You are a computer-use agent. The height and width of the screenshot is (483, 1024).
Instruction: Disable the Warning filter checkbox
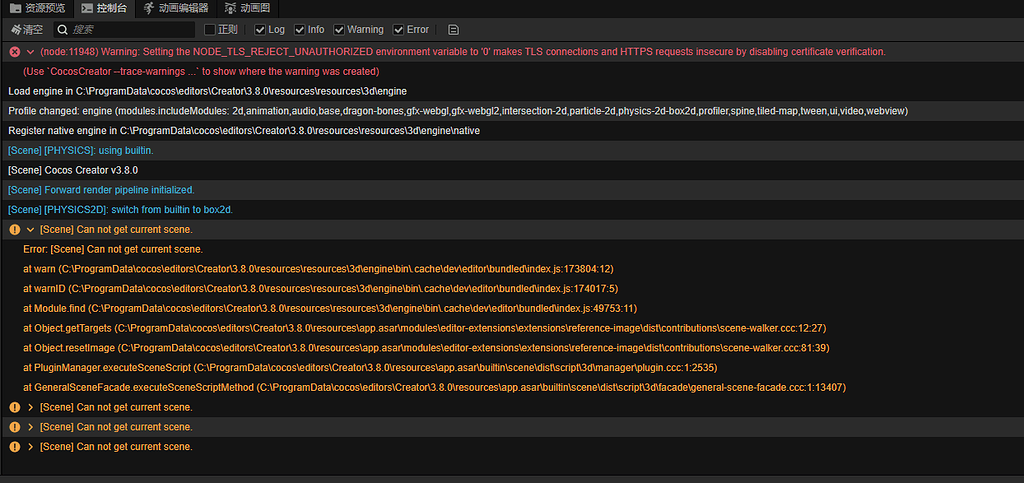point(339,30)
